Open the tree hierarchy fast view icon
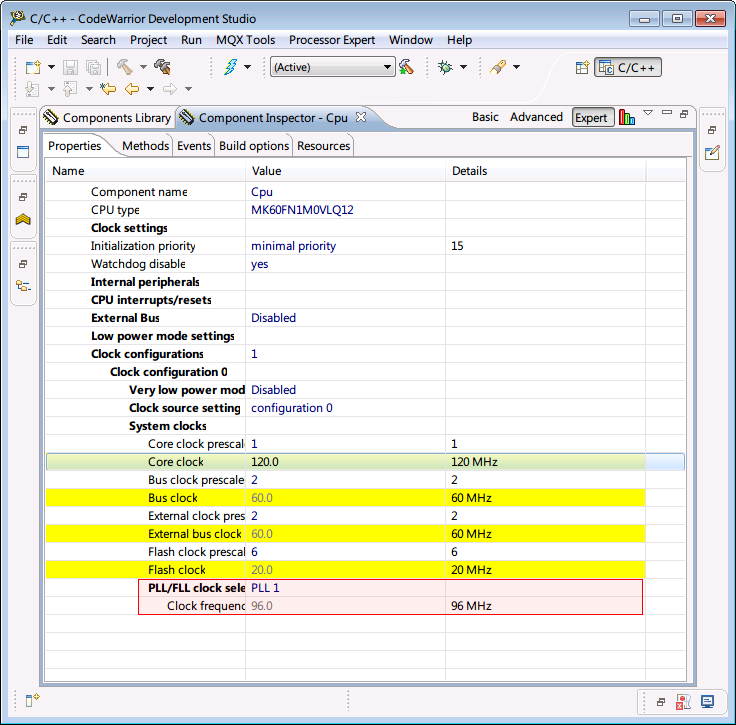Viewport: 736px width, 725px height. coord(23,286)
